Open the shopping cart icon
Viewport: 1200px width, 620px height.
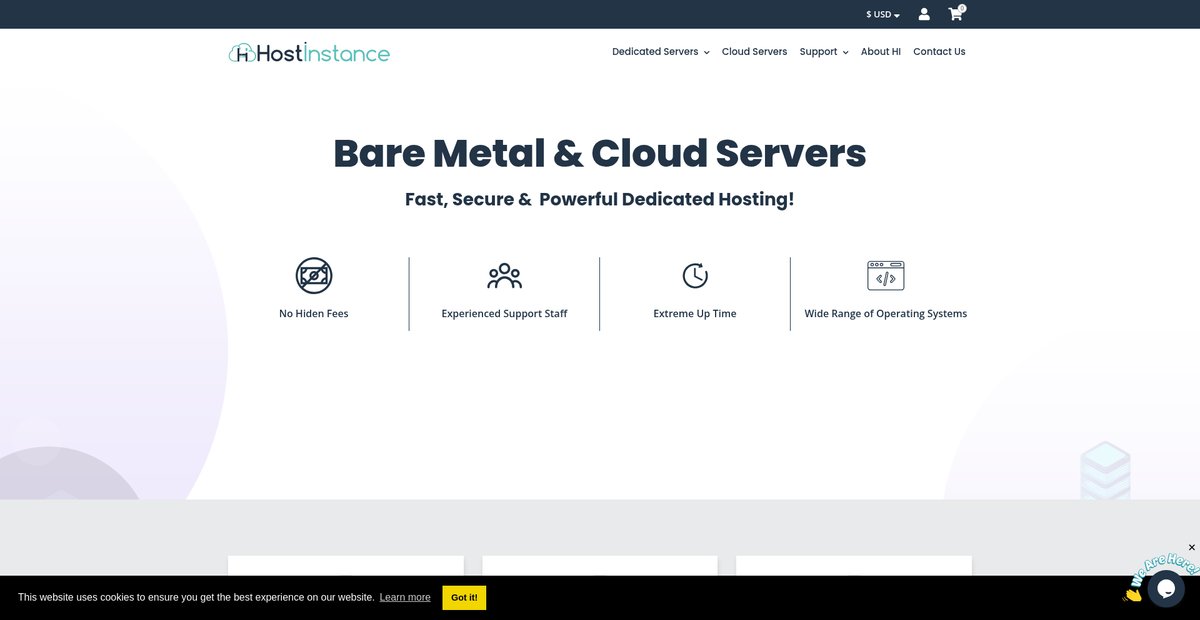pyautogui.click(x=956, y=14)
